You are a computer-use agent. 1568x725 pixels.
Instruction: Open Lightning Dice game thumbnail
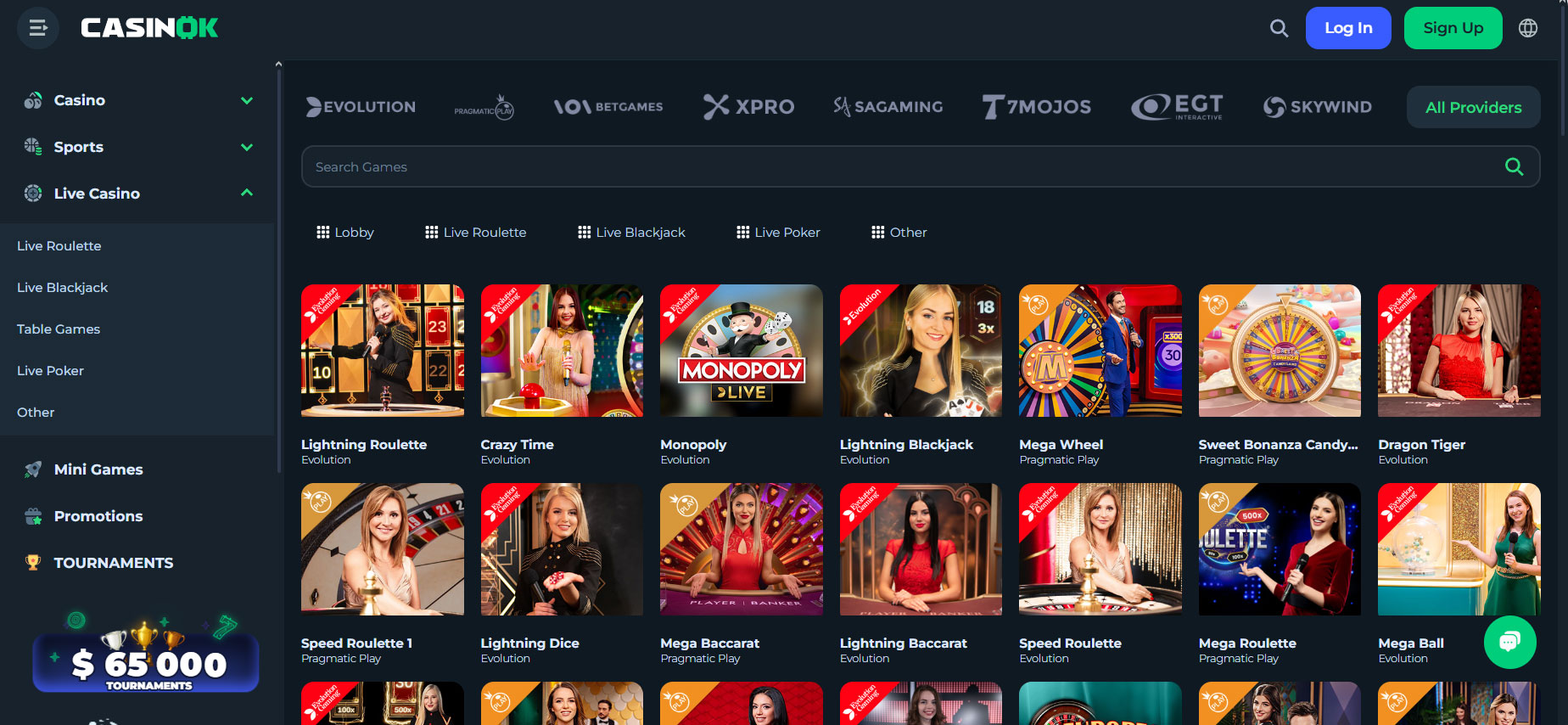pyautogui.click(x=562, y=549)
